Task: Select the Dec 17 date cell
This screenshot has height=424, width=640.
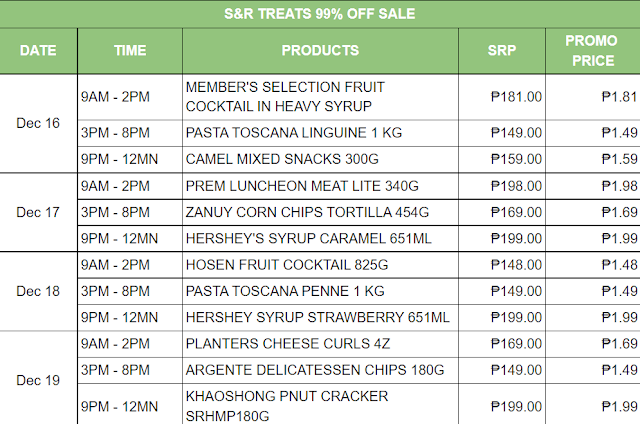Action: 38,212
